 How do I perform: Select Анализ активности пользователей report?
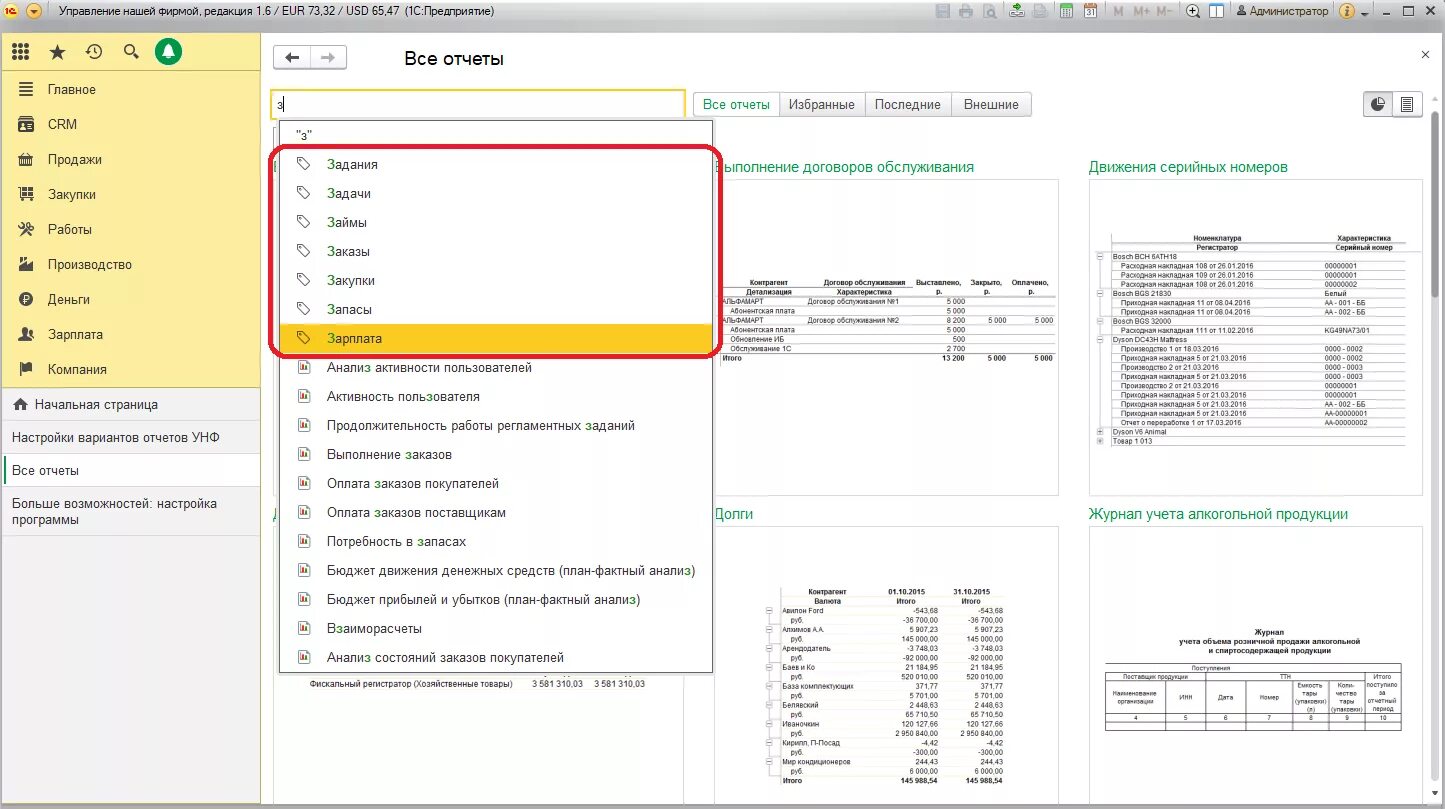tap(496, 367)
